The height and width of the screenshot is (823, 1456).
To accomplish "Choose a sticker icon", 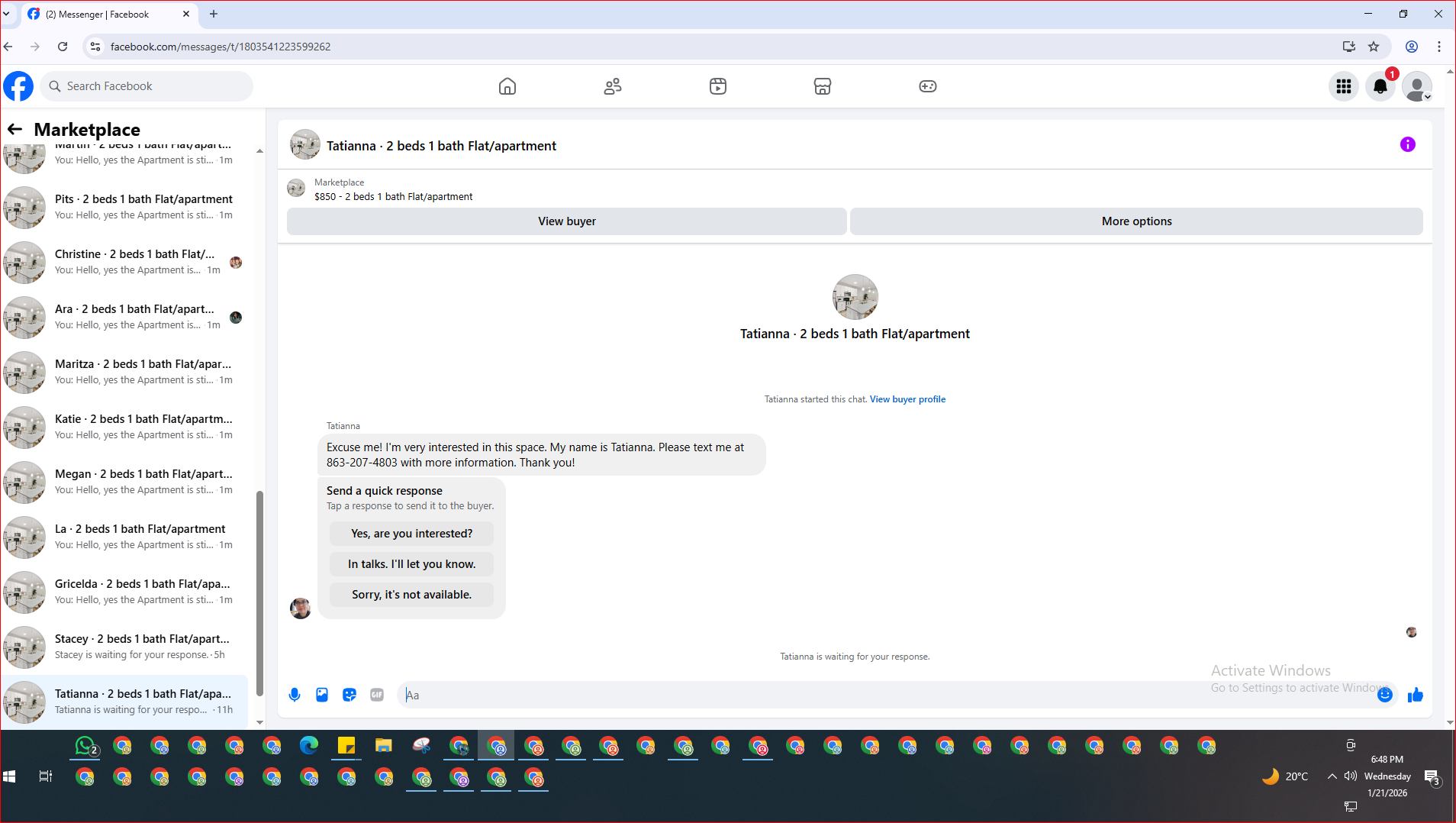I will click(350, 695).
